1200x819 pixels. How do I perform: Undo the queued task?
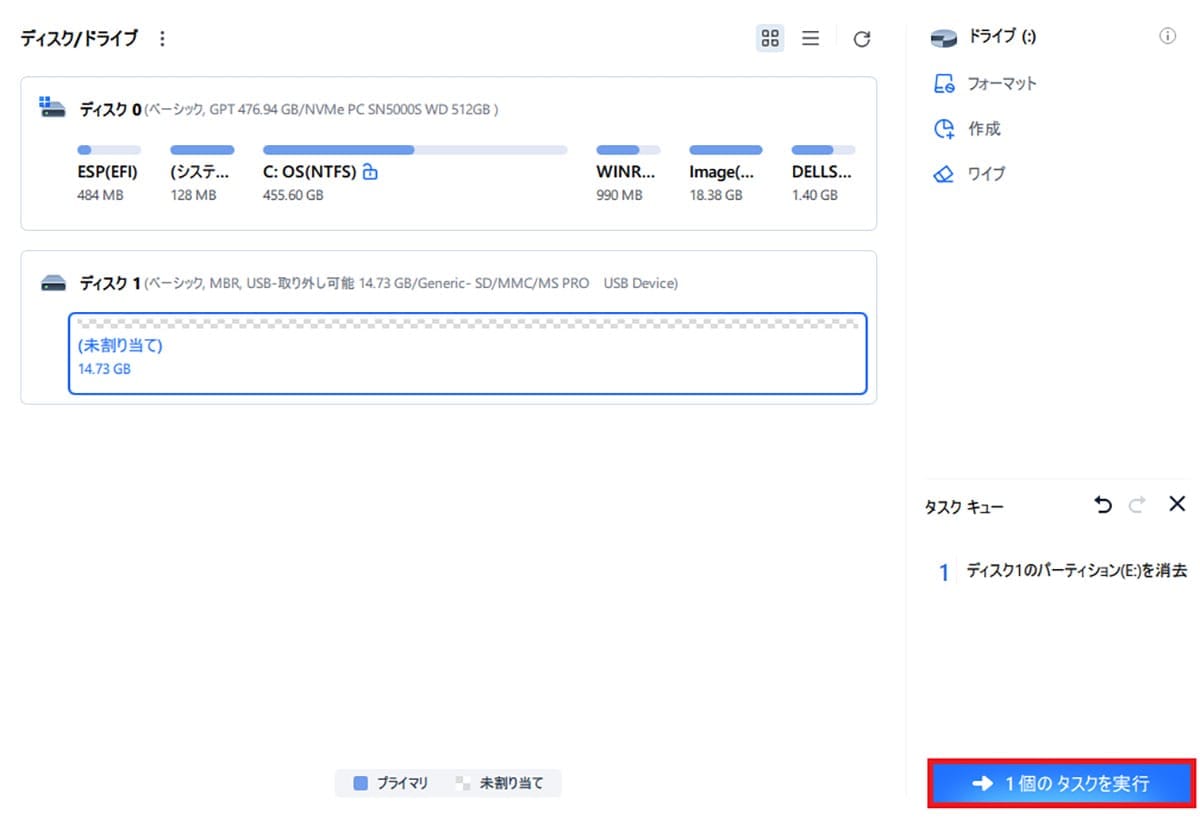pyautogui.click(x=1103, y=505)
